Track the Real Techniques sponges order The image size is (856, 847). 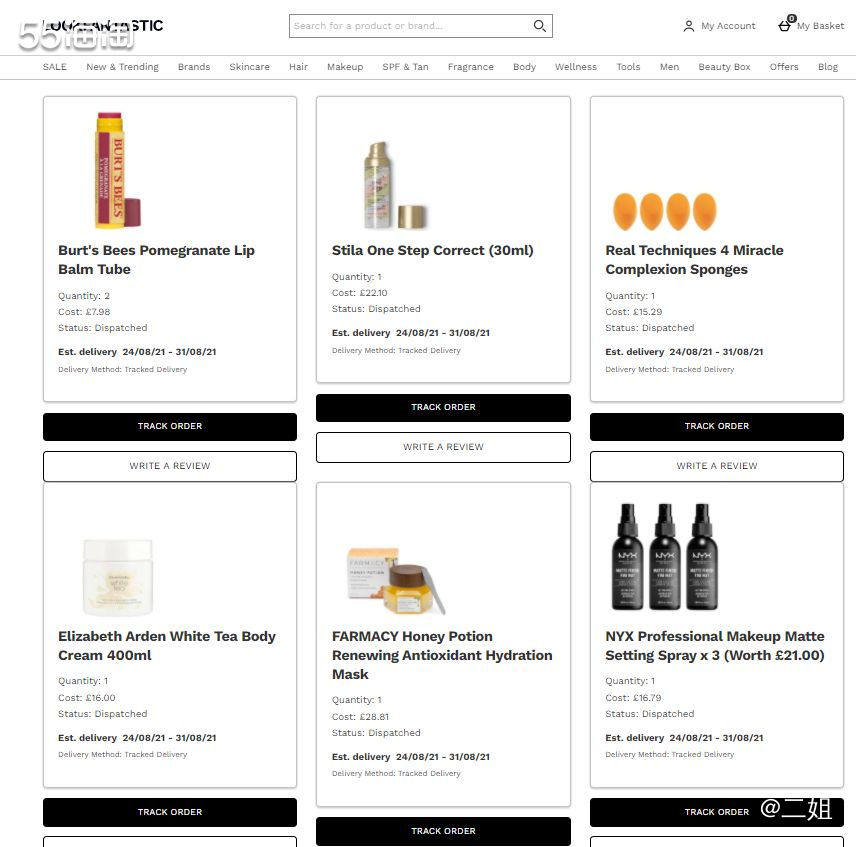(717, 426)
